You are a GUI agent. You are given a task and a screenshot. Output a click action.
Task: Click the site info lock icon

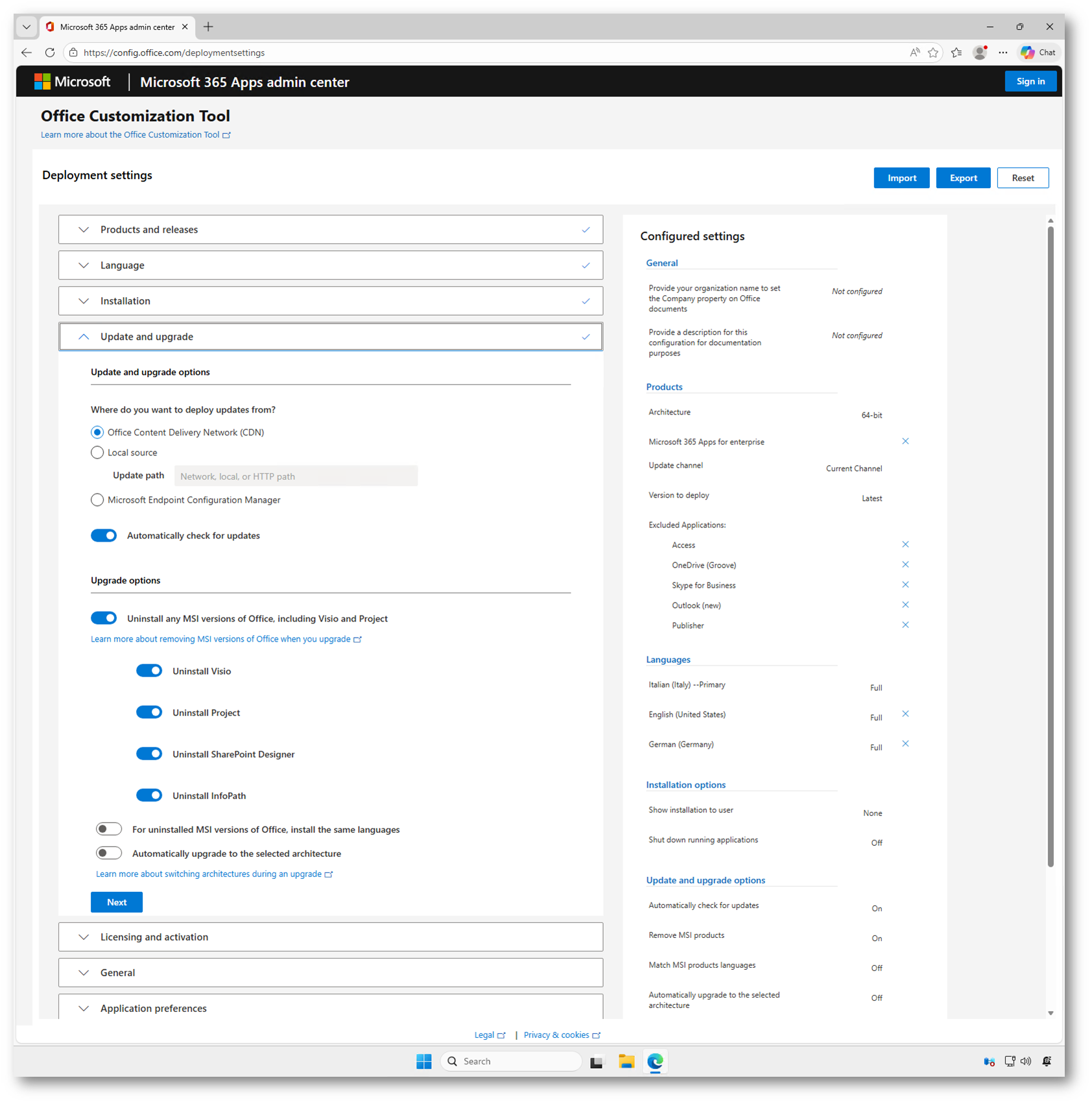point(73,53)
